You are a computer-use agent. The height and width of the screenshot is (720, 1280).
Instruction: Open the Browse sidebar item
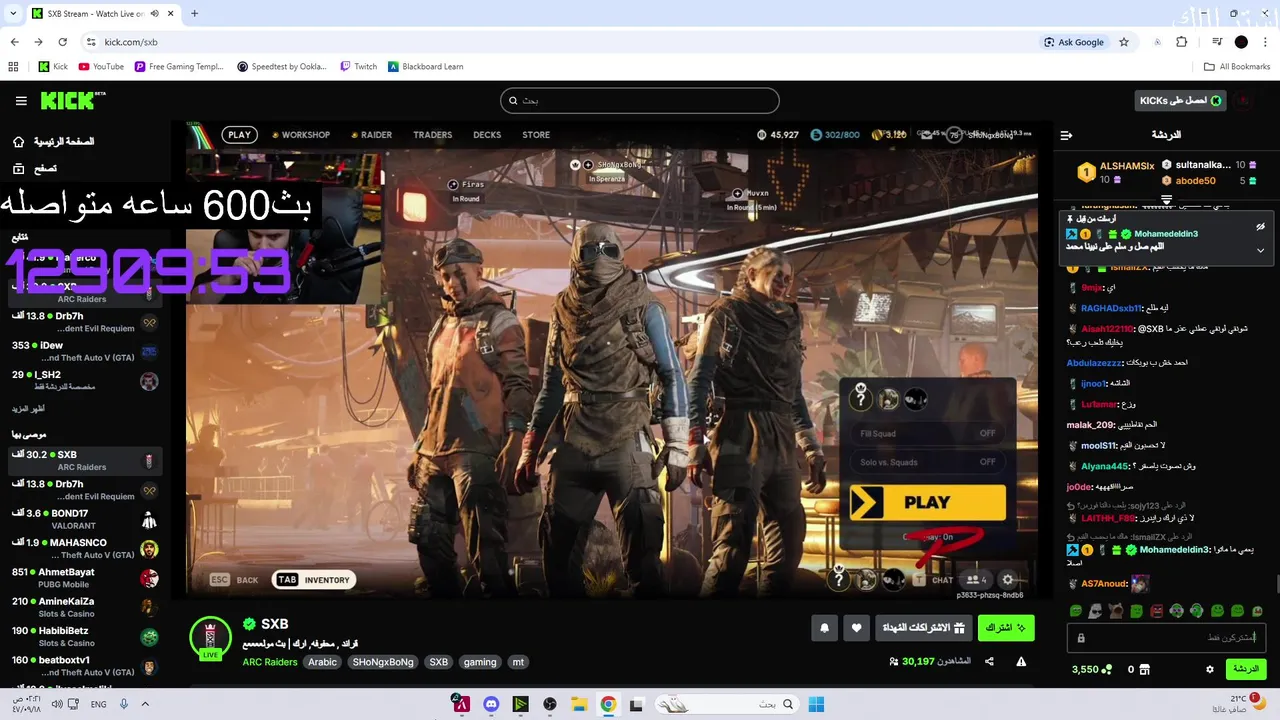(x=35, y=169)
